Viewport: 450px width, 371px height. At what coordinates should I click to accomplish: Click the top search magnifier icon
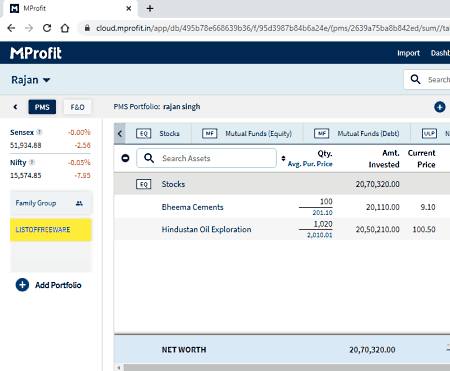coord(415,79)
